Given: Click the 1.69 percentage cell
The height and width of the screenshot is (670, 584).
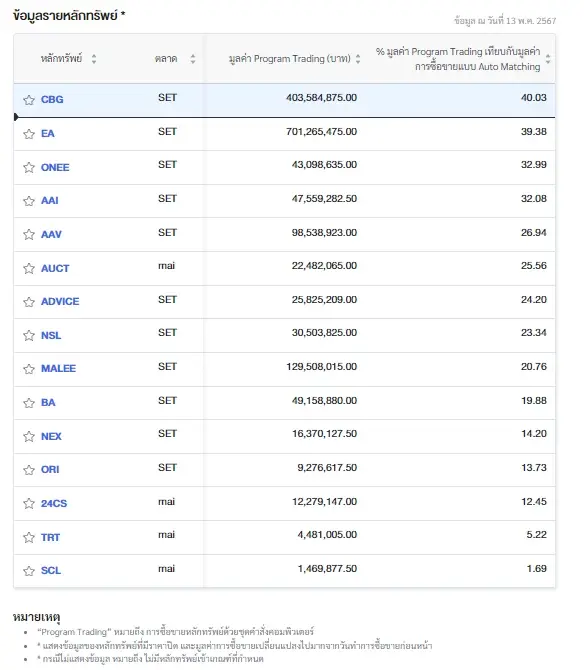Looking at the screenshot, I should coord(537,569).
